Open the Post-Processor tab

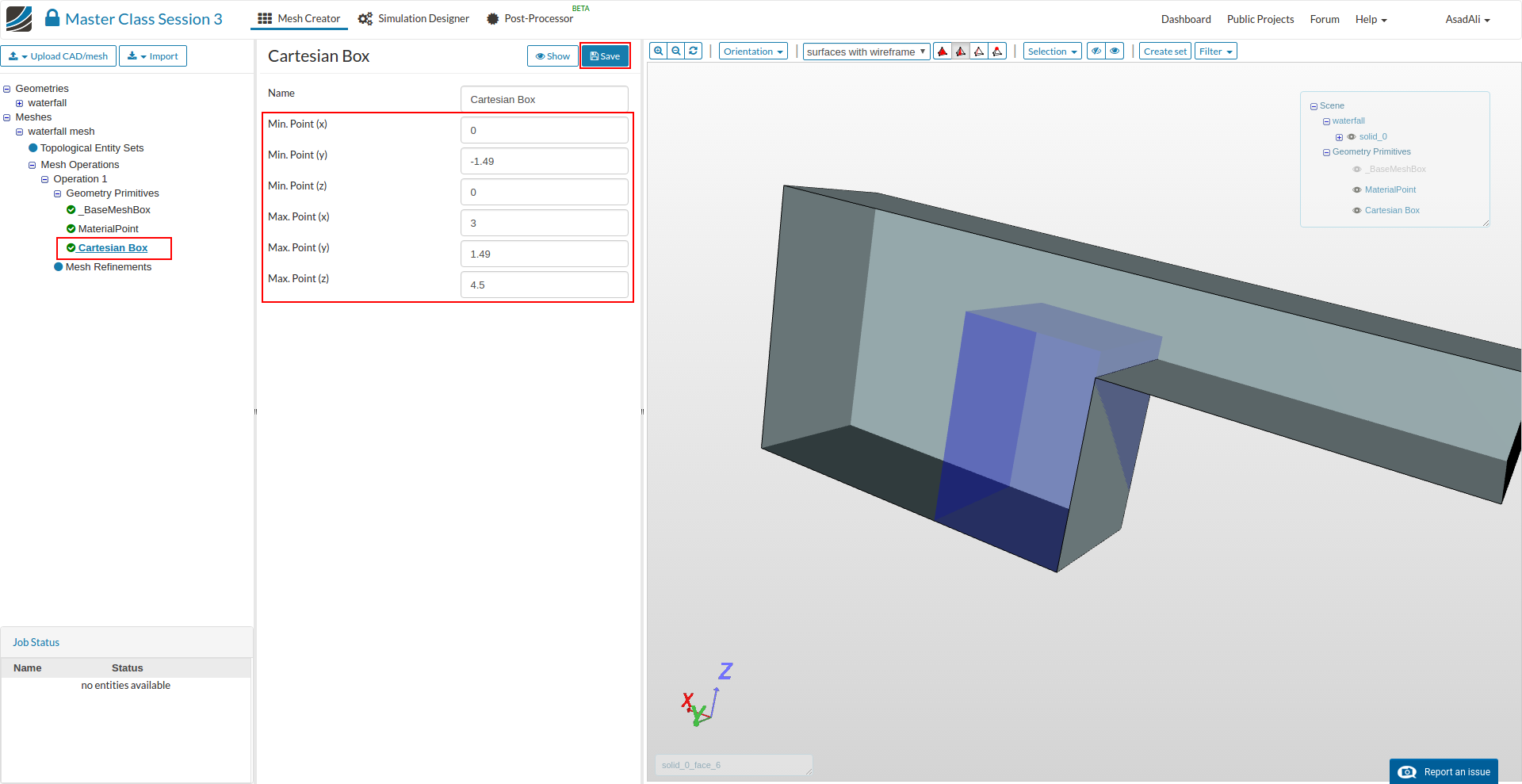click(530, 19)
